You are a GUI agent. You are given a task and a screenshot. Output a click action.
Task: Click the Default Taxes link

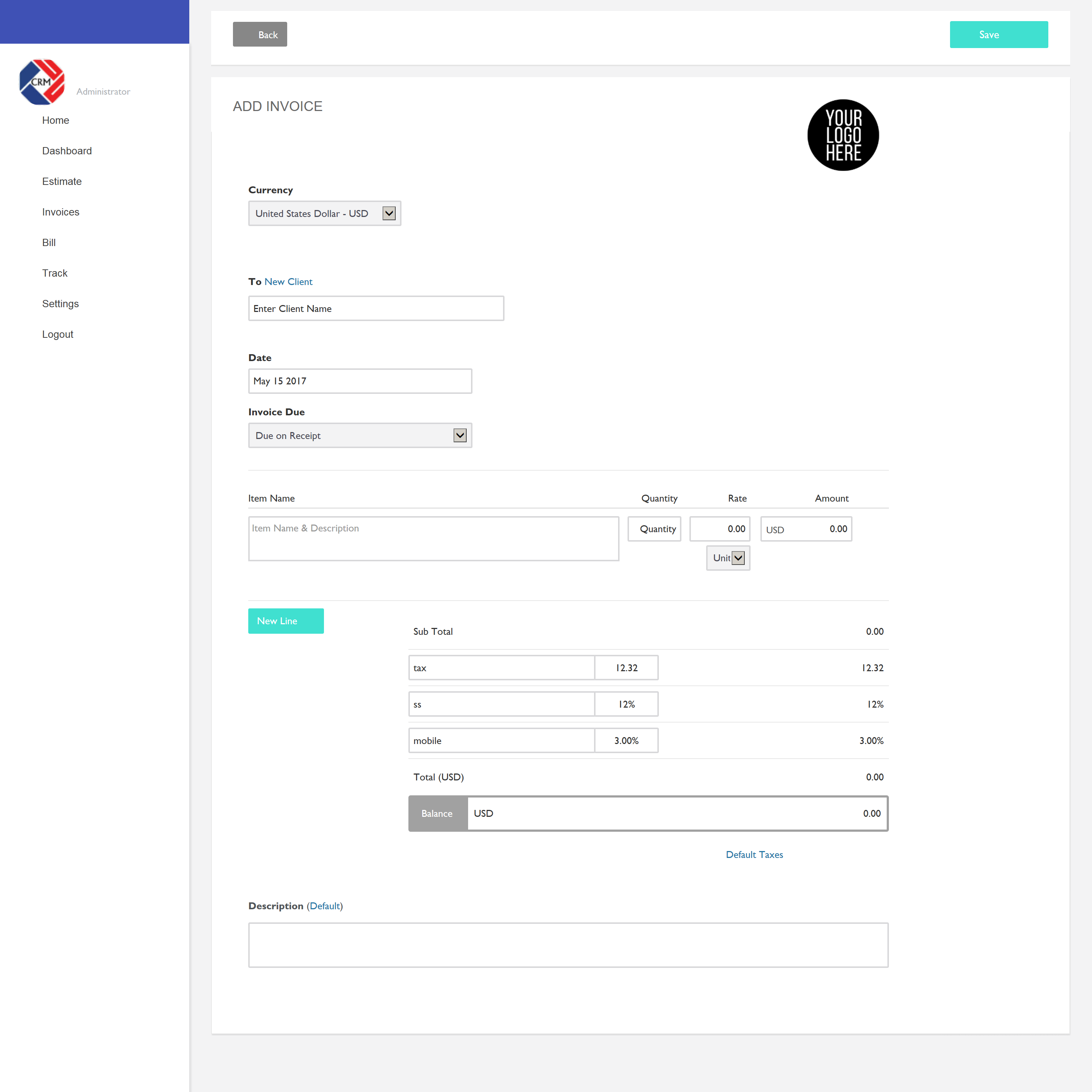point(754,854)
